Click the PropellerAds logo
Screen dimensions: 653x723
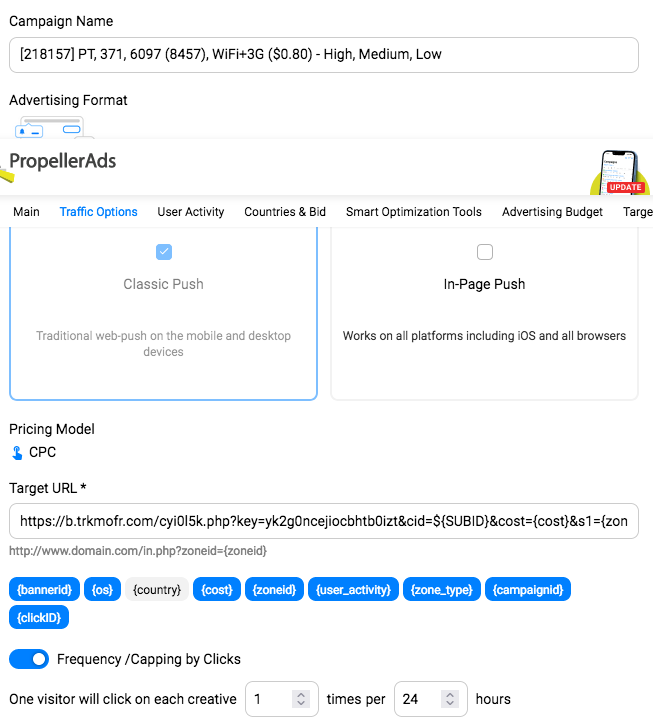click(x=63, y=161)
